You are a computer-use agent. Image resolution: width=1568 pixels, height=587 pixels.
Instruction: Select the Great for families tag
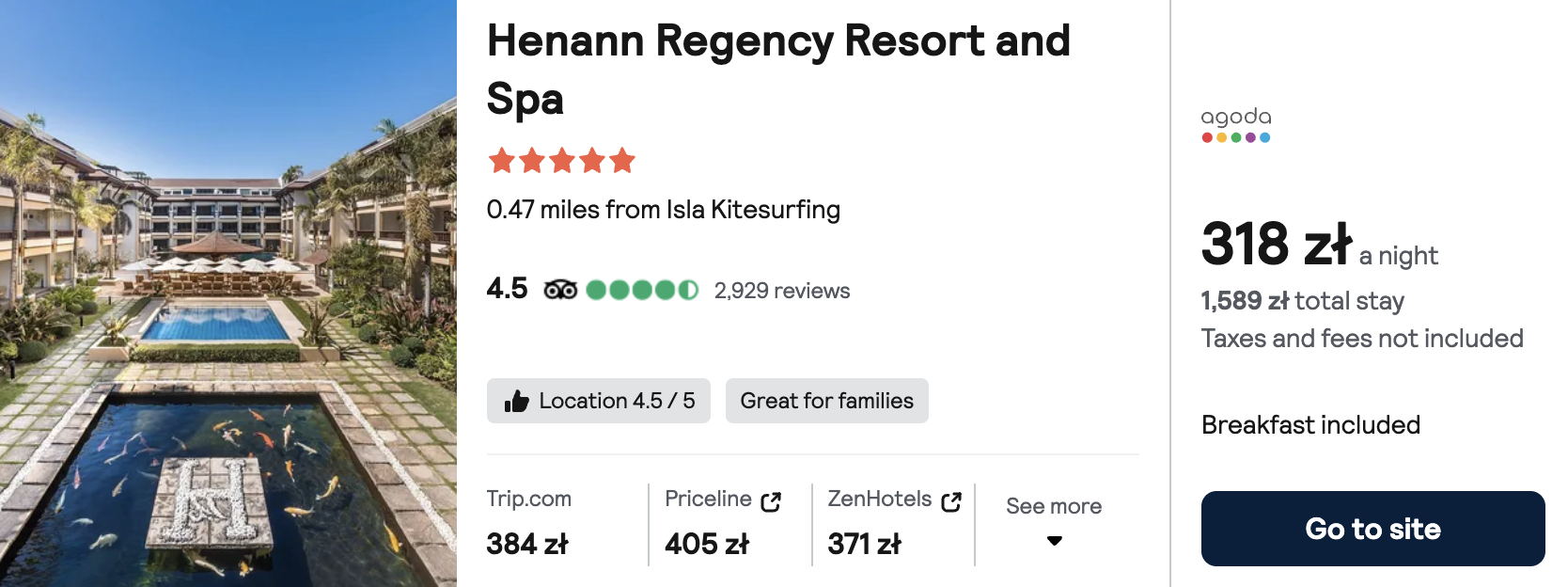(x=827, y=401)
